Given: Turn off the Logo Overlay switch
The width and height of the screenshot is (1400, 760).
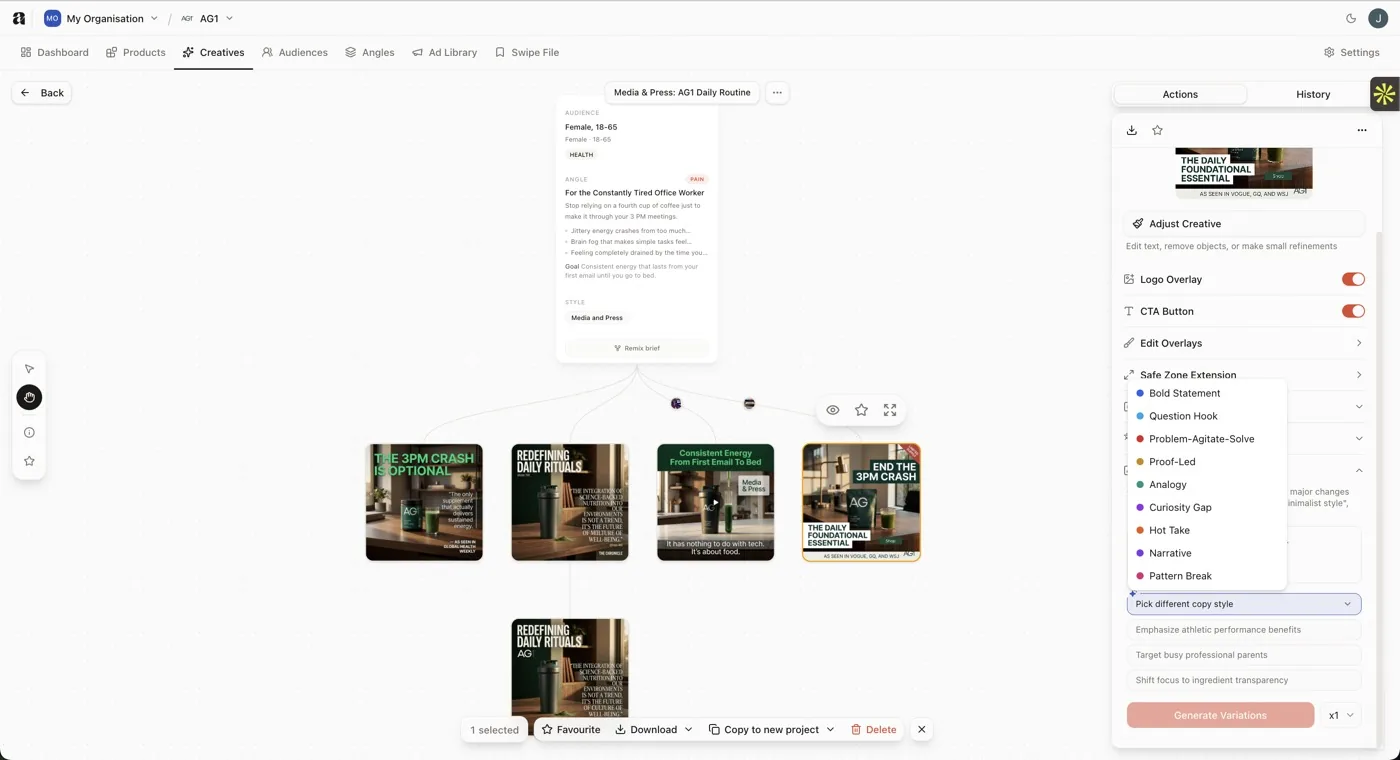Looking at the screenshot, I should click(x=1353, y=279).
